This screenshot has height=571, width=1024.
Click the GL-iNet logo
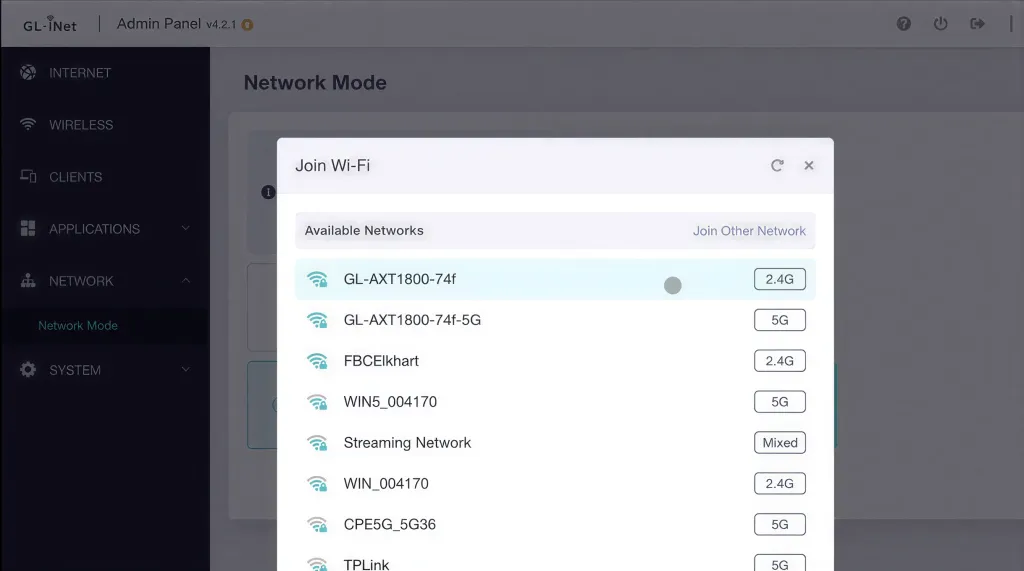click(x=50, y=24)
